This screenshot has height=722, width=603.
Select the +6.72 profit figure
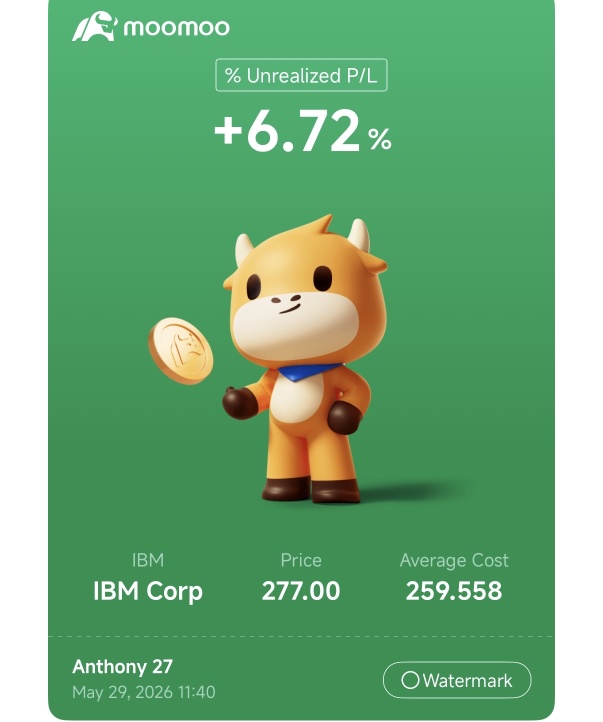(x=287, y=130)
